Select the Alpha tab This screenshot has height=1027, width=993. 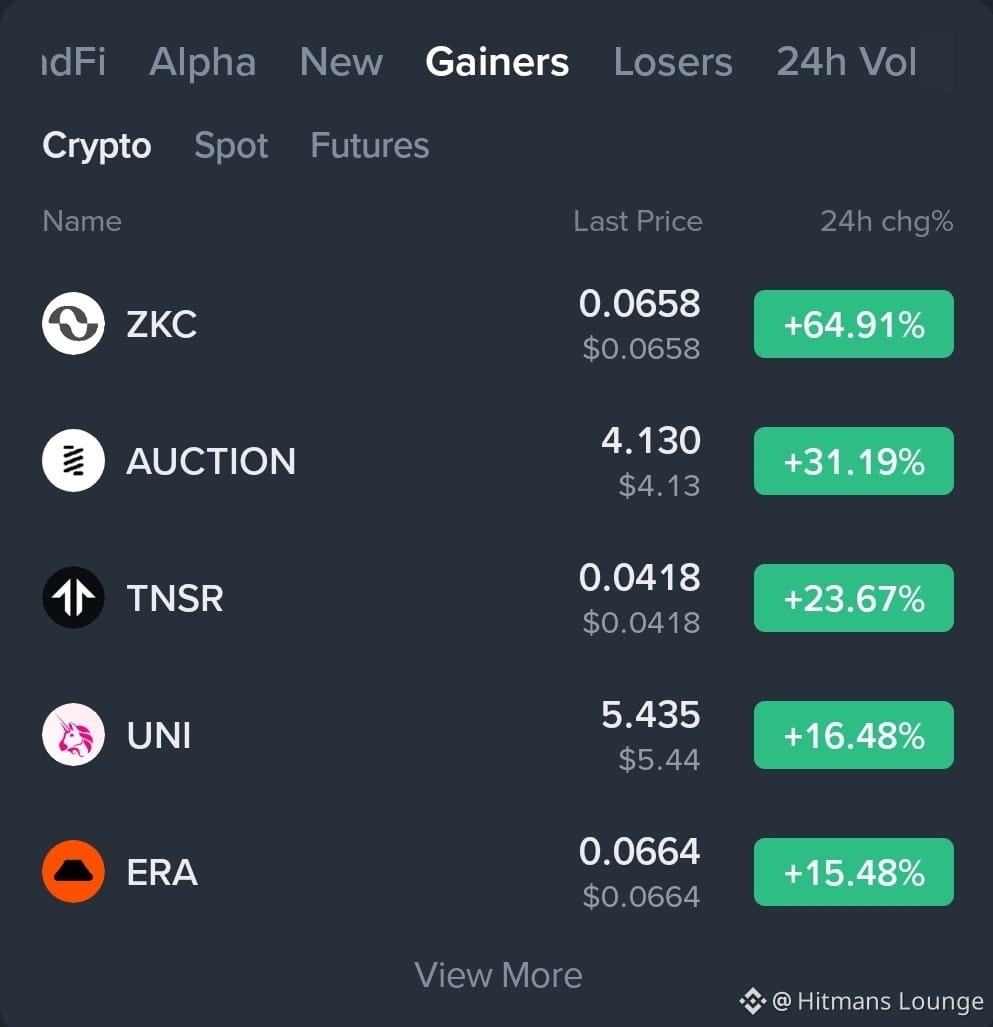202,62
